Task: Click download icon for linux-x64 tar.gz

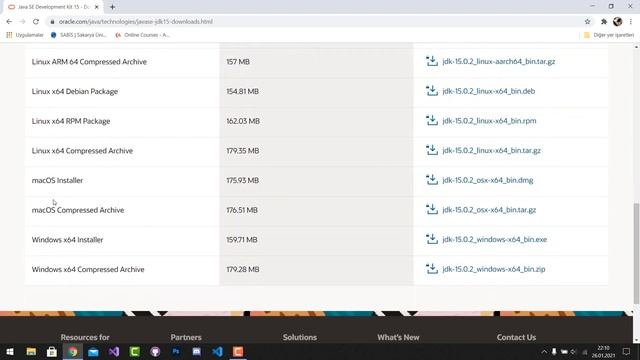Action: tap(431, 150)
